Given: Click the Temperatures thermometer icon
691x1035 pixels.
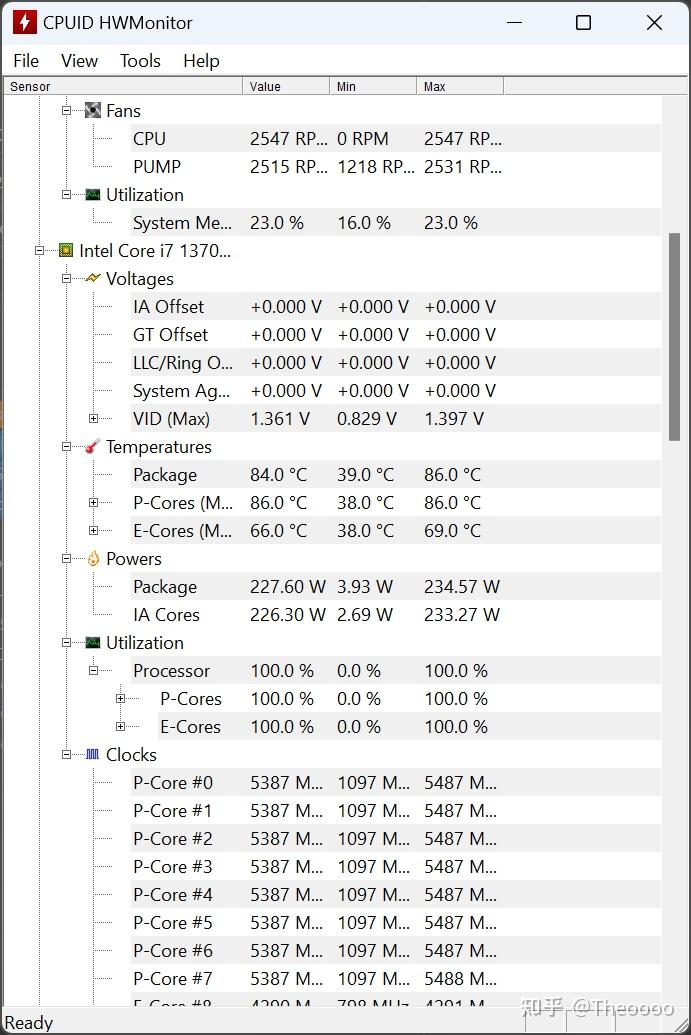Looking at the screenshot, I should coord(93,447).
